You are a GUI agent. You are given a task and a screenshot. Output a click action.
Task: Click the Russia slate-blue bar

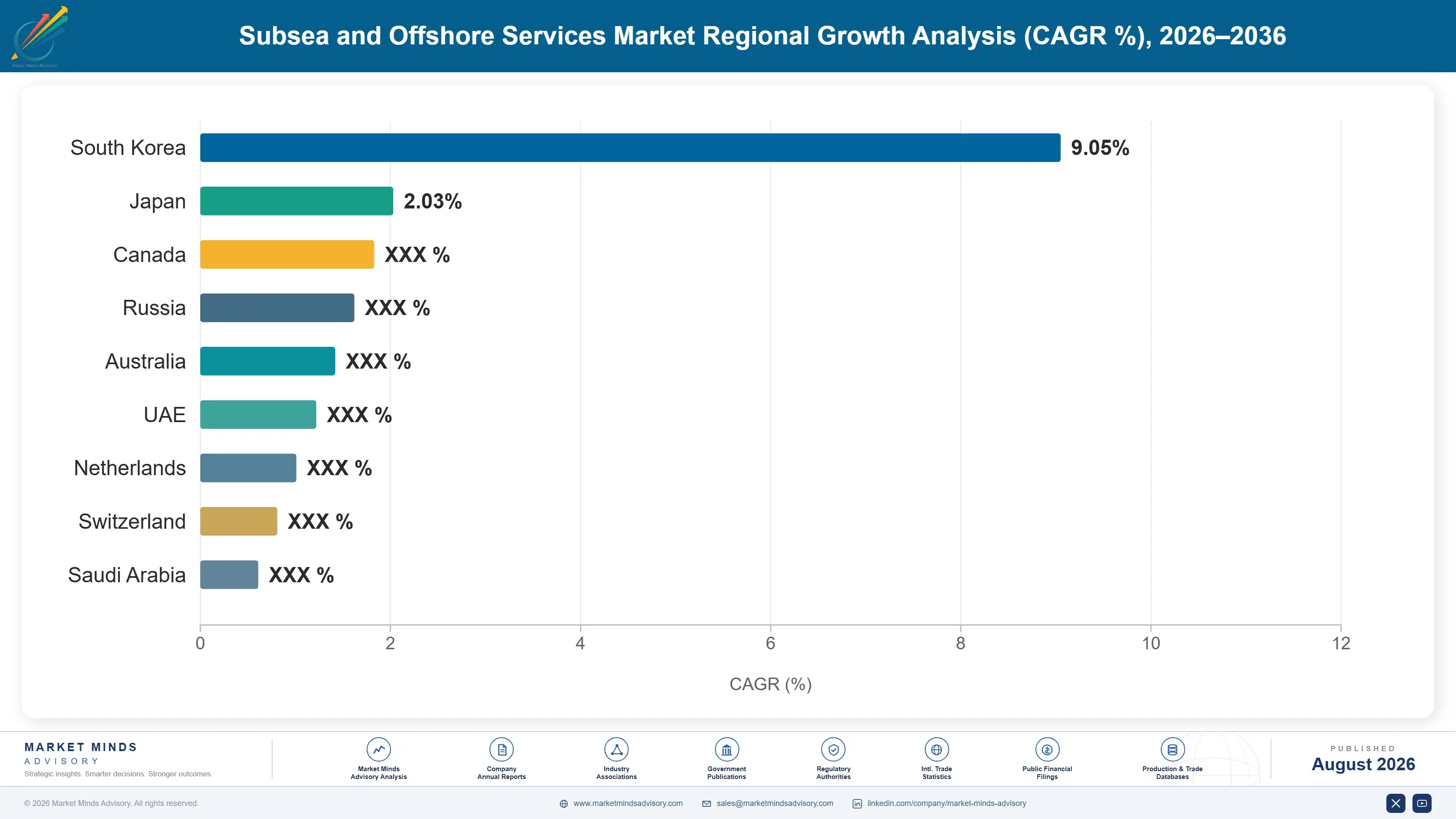coord(277,308)
